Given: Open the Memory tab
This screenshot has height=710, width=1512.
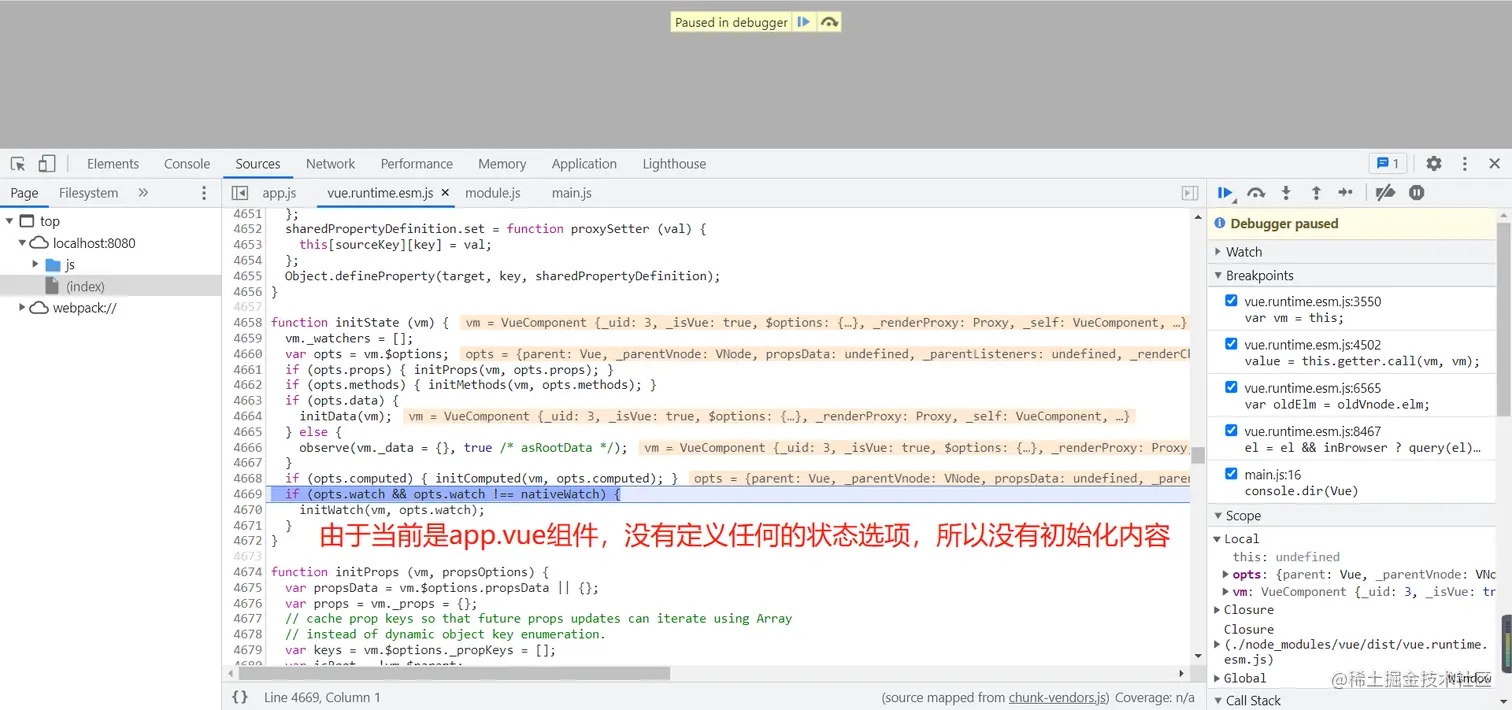Looking at the screenshot, I should click(x=502, y=164).
